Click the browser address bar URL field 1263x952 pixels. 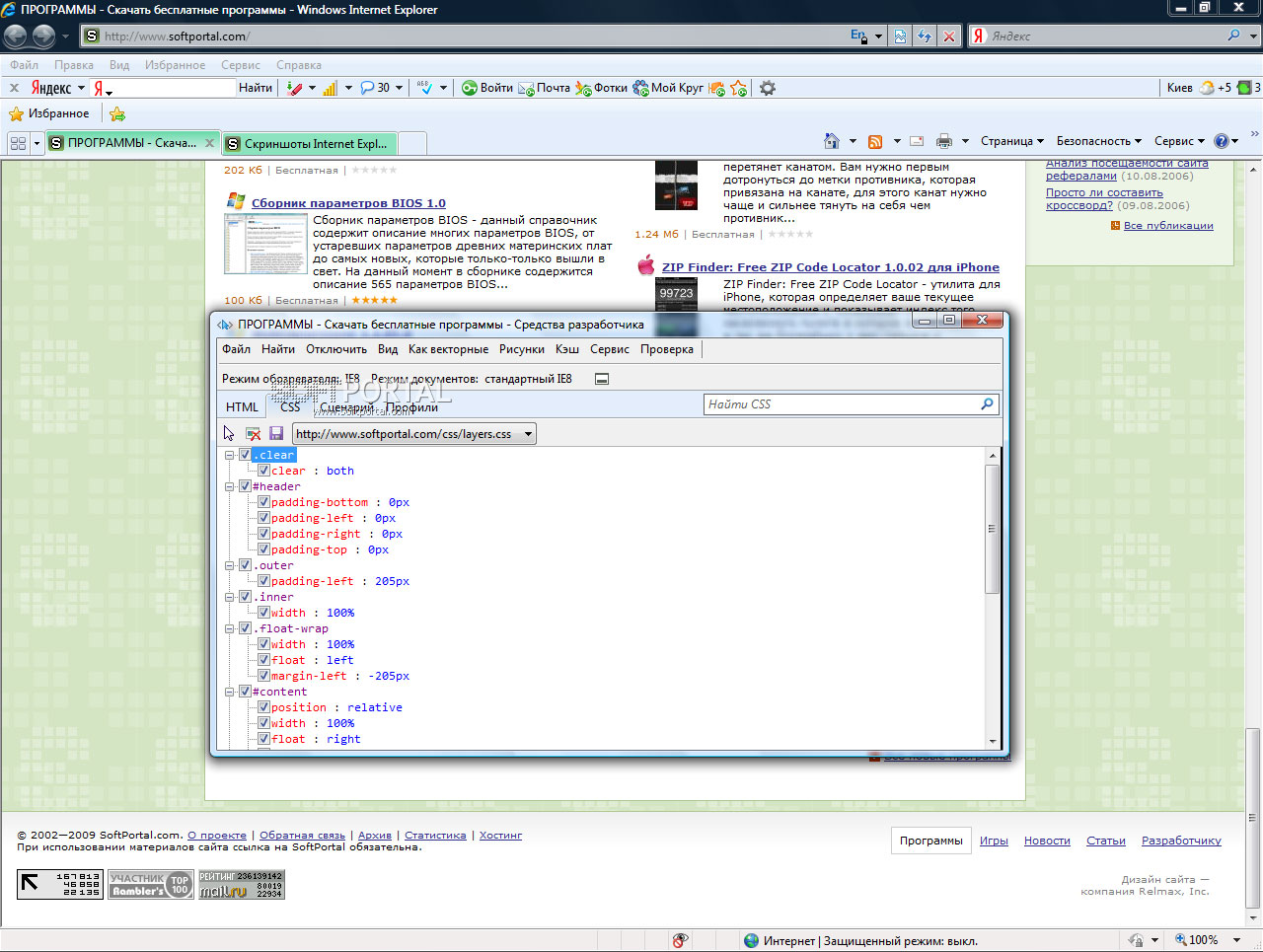(x=464, y=37)
